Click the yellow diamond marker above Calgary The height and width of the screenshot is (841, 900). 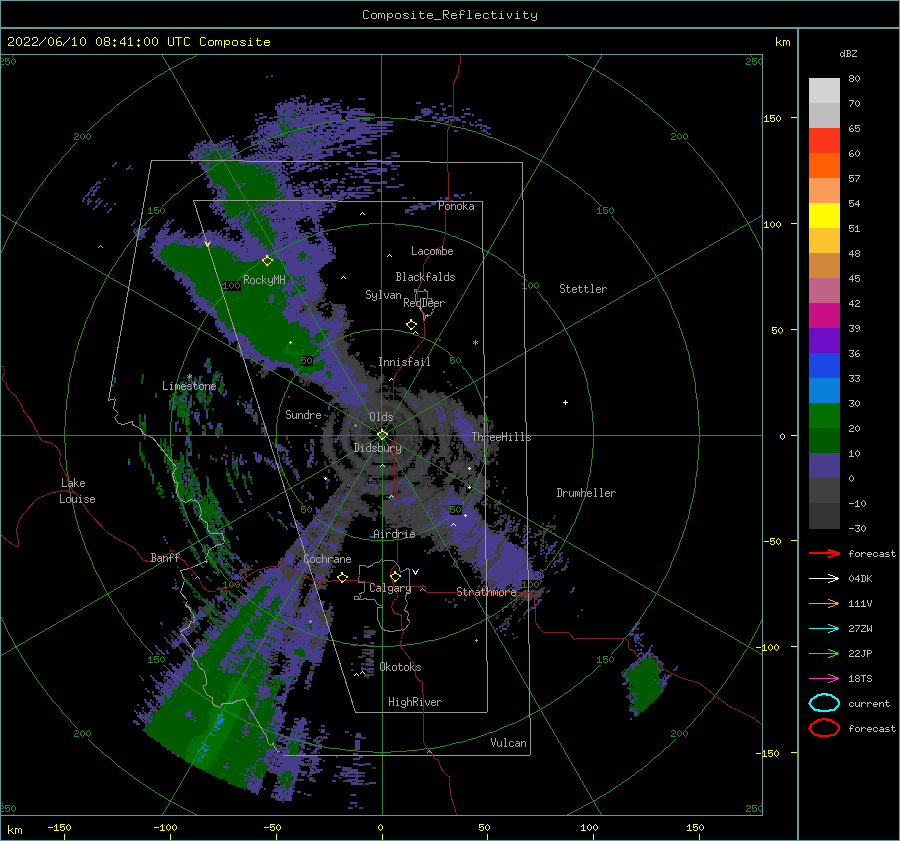tap(395, 576)
